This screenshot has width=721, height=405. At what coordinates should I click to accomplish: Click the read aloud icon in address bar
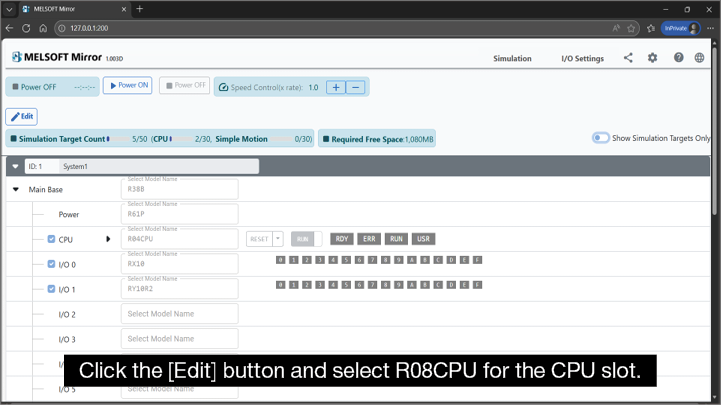pyautogui.click(x=616, y=28)
